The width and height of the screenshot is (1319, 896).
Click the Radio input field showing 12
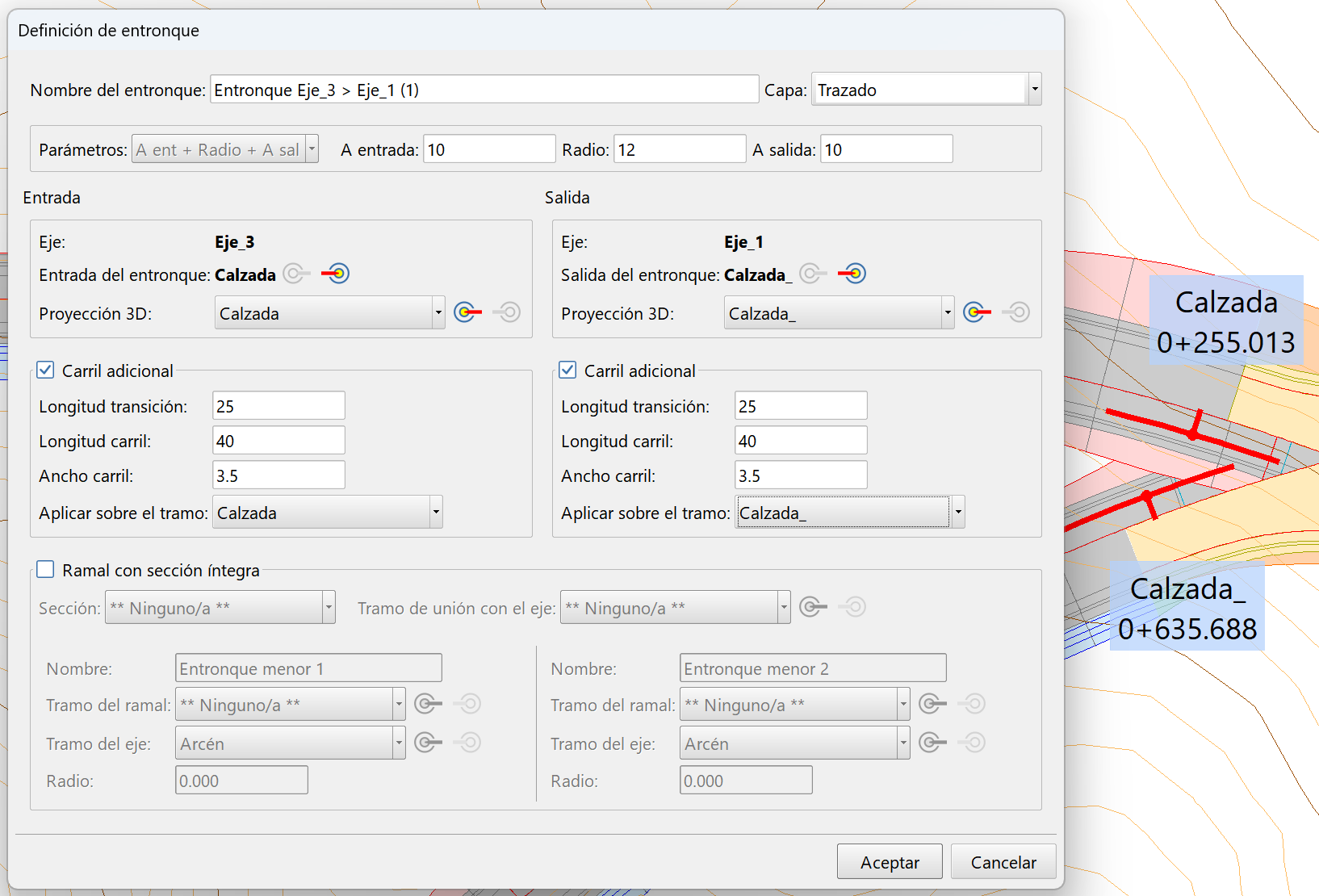(679, 149)
